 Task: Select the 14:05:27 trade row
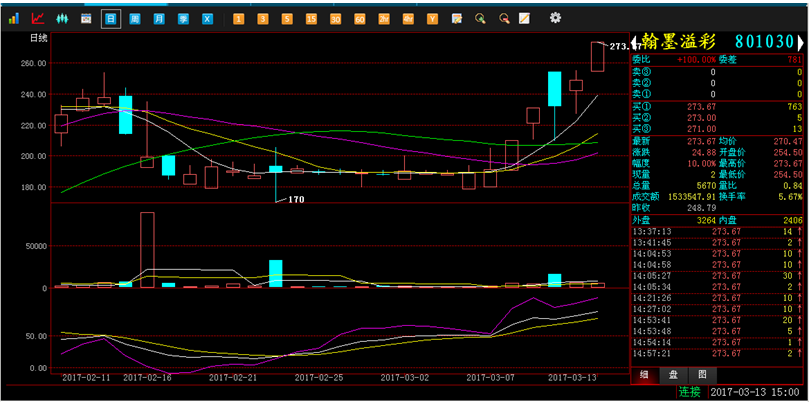point(717,276)
